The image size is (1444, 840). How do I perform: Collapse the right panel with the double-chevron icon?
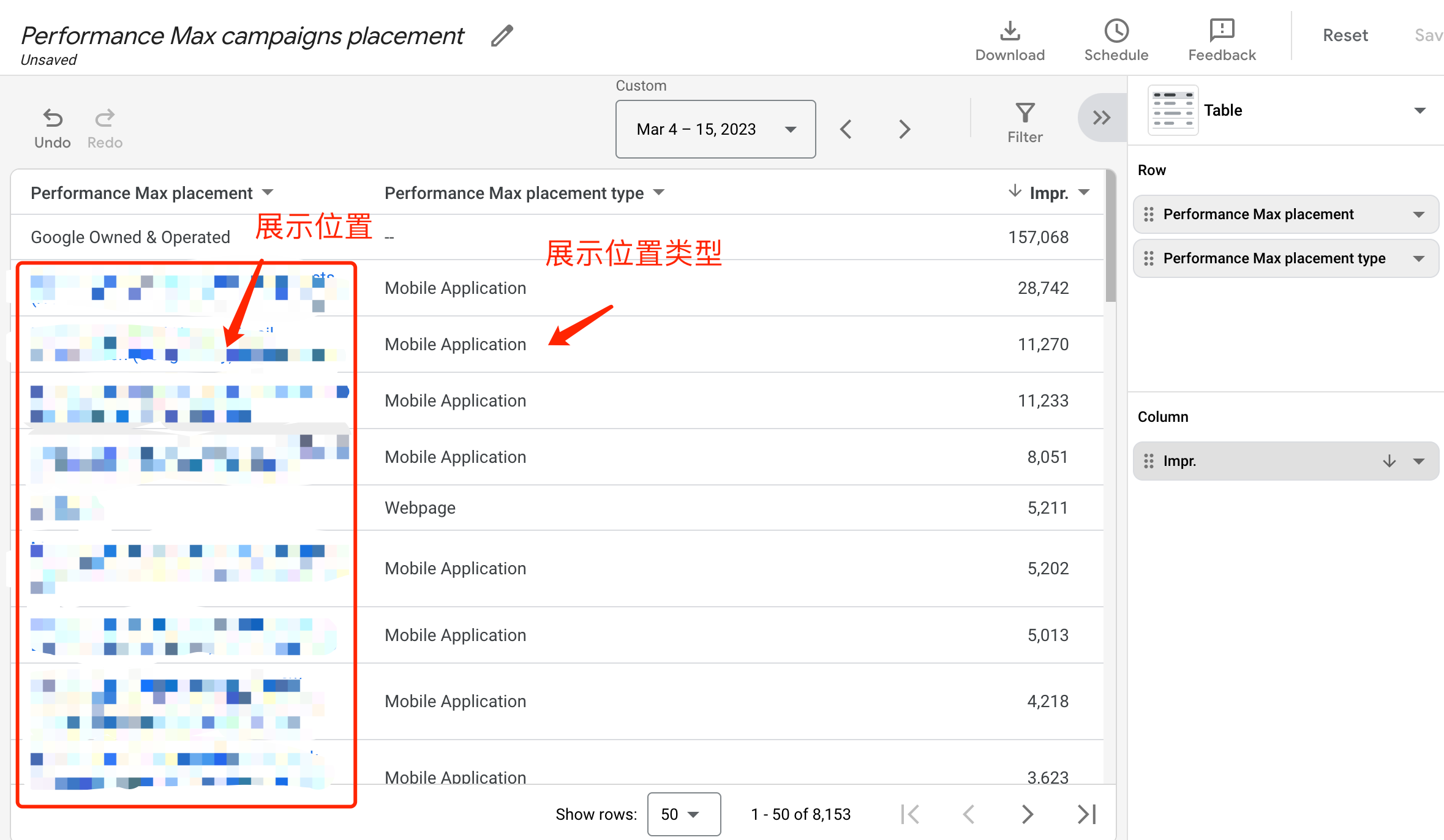tap(1100, 117)
